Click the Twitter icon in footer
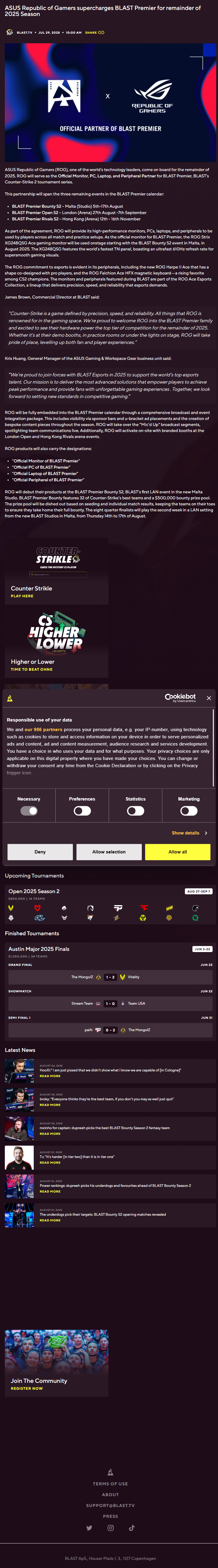Image resolution: width=218 pixels, height=1568 pixels. tap(89, 1528)
